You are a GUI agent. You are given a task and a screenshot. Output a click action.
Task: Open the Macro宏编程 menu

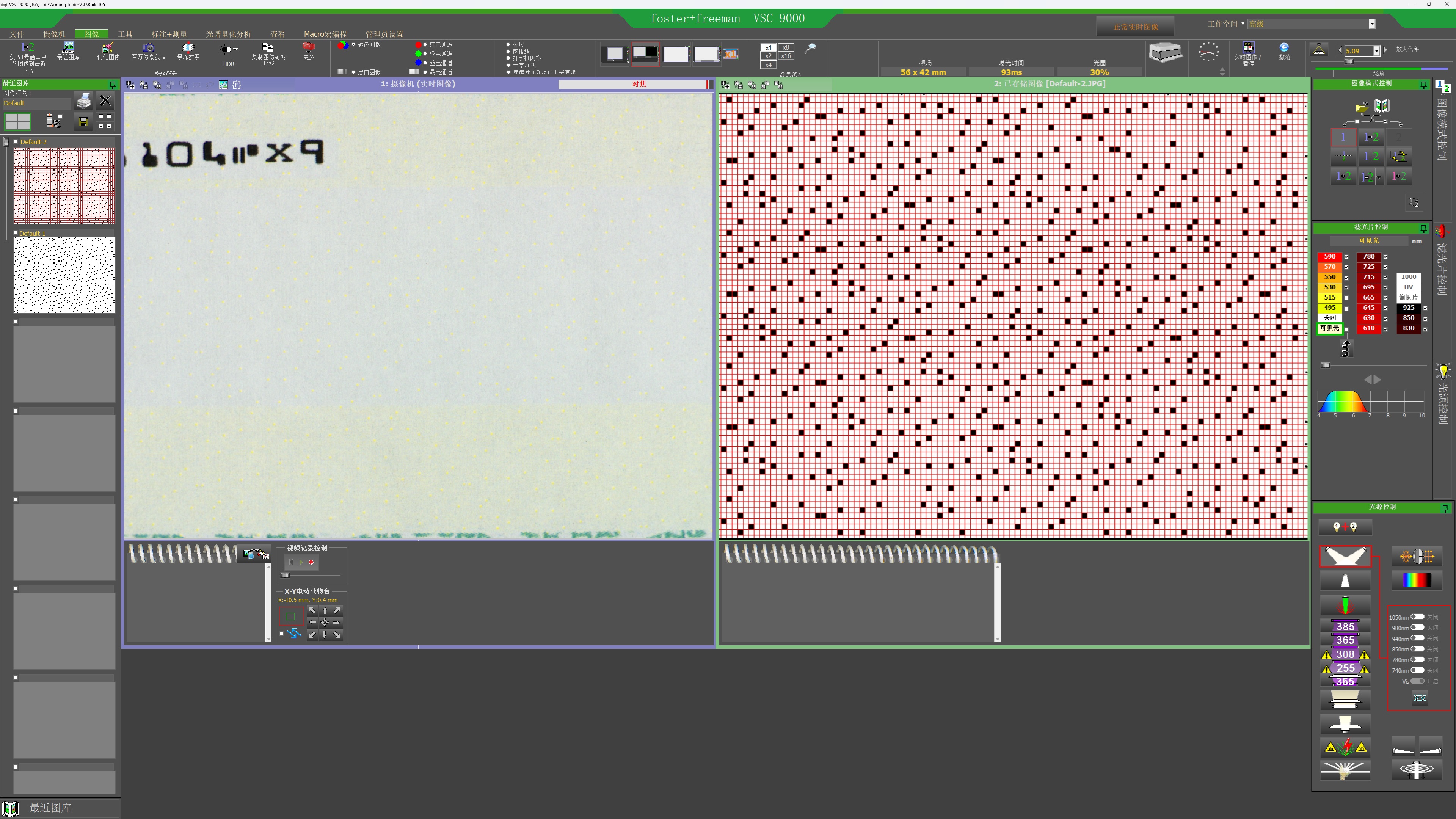point(325,34)
